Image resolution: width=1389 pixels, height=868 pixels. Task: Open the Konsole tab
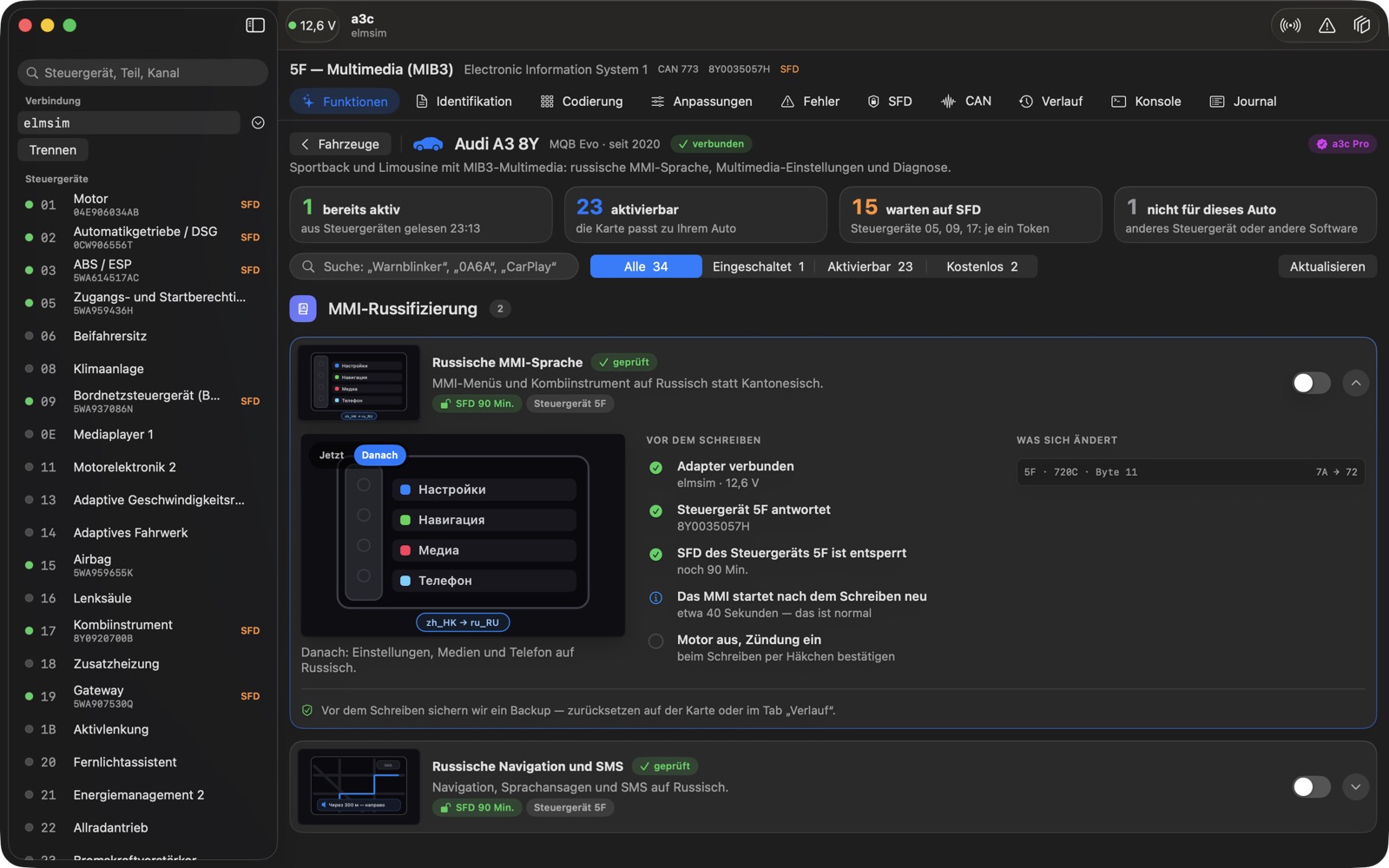pos(1146,102)
